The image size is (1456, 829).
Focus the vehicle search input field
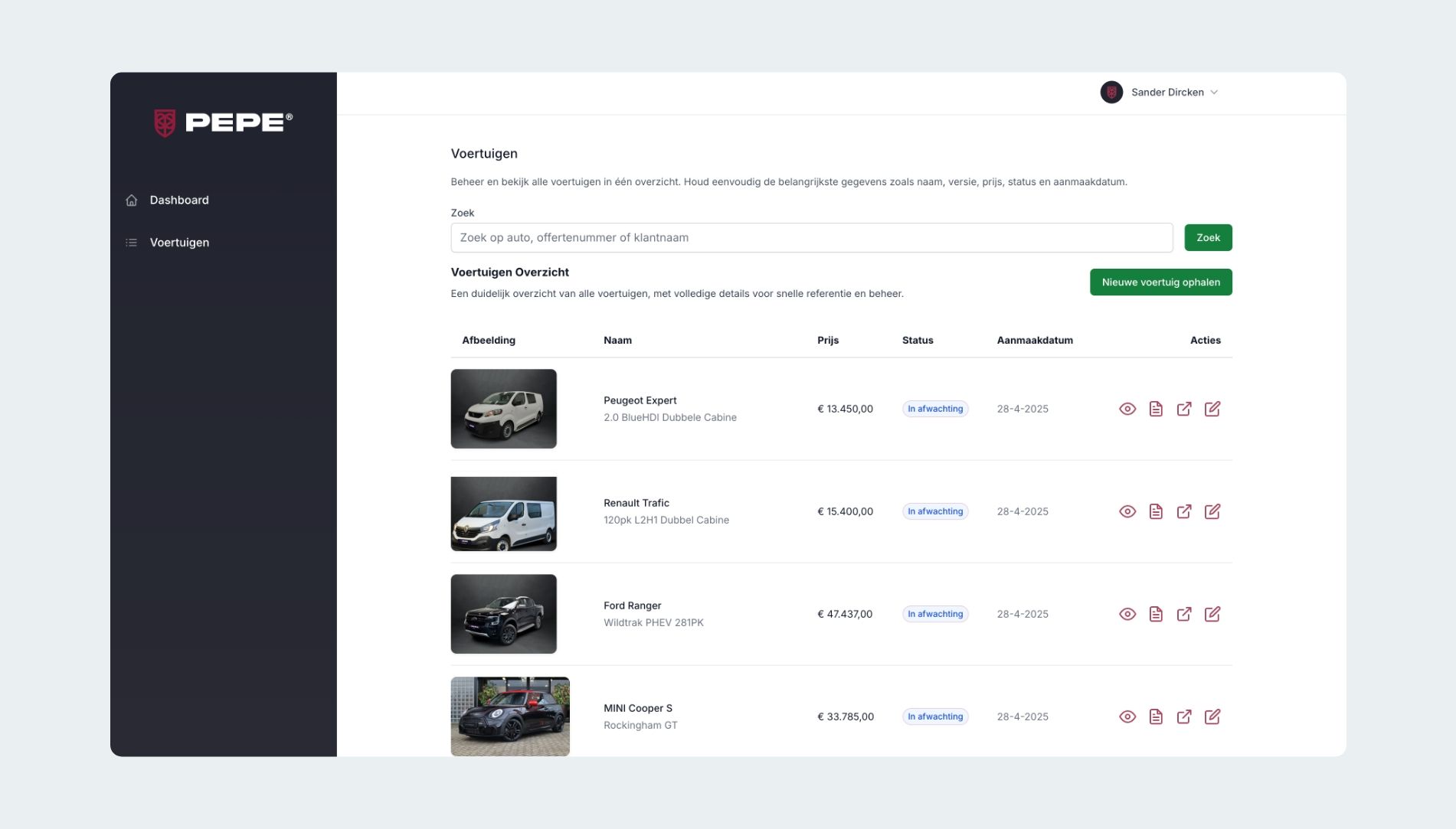[x=811, y=237]
